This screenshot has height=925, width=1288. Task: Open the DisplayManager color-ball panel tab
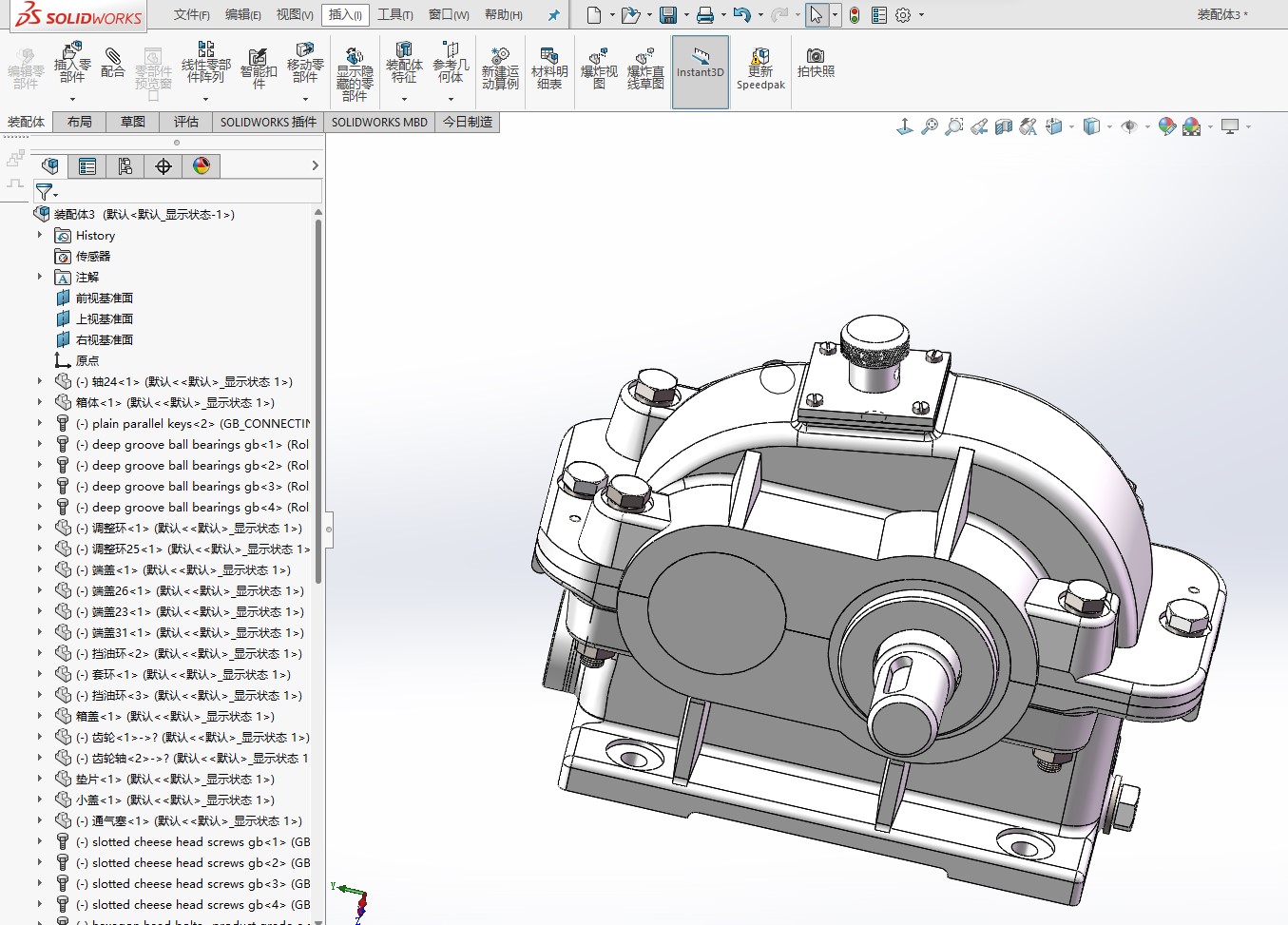pyautogui.click(x=202, y=166)
